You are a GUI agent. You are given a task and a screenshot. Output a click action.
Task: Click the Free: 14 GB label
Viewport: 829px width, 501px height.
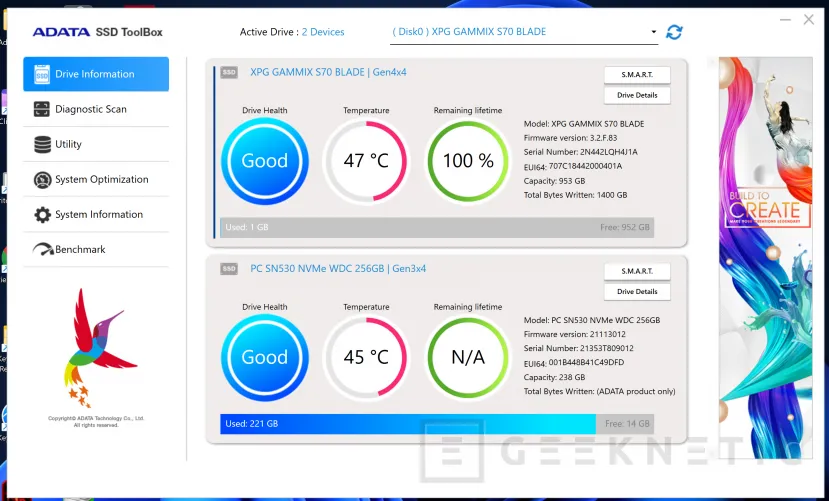[627, 424]
